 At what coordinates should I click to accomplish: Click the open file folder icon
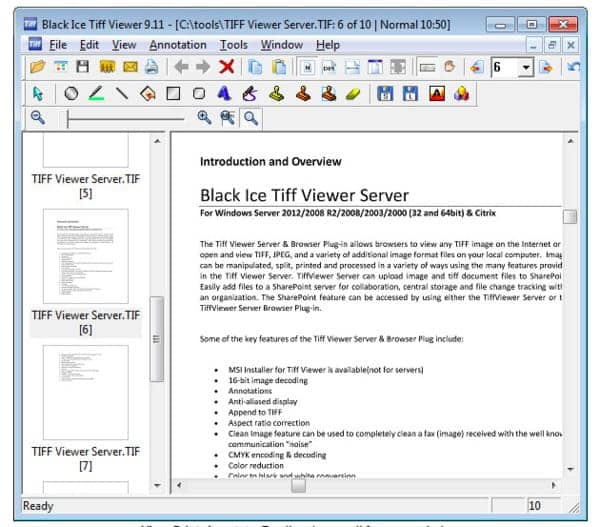click(38, 67)
